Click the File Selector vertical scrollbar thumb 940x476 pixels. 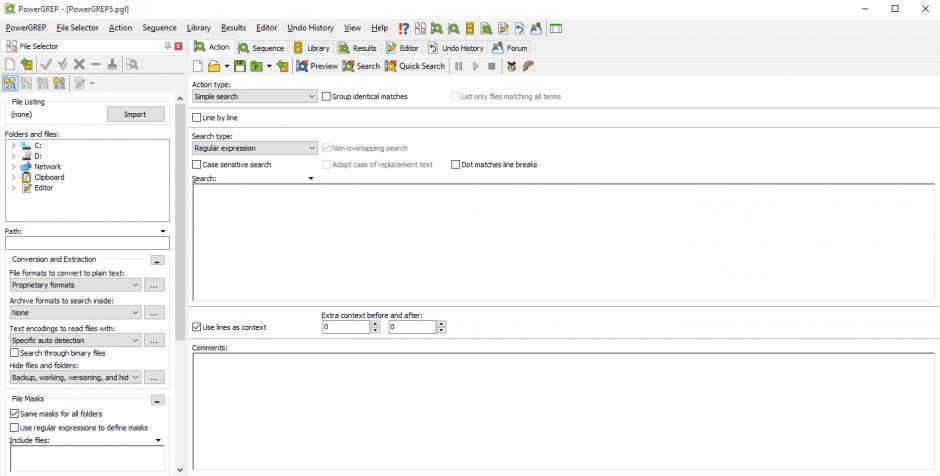pyautogui.click(x=180, y=224)
